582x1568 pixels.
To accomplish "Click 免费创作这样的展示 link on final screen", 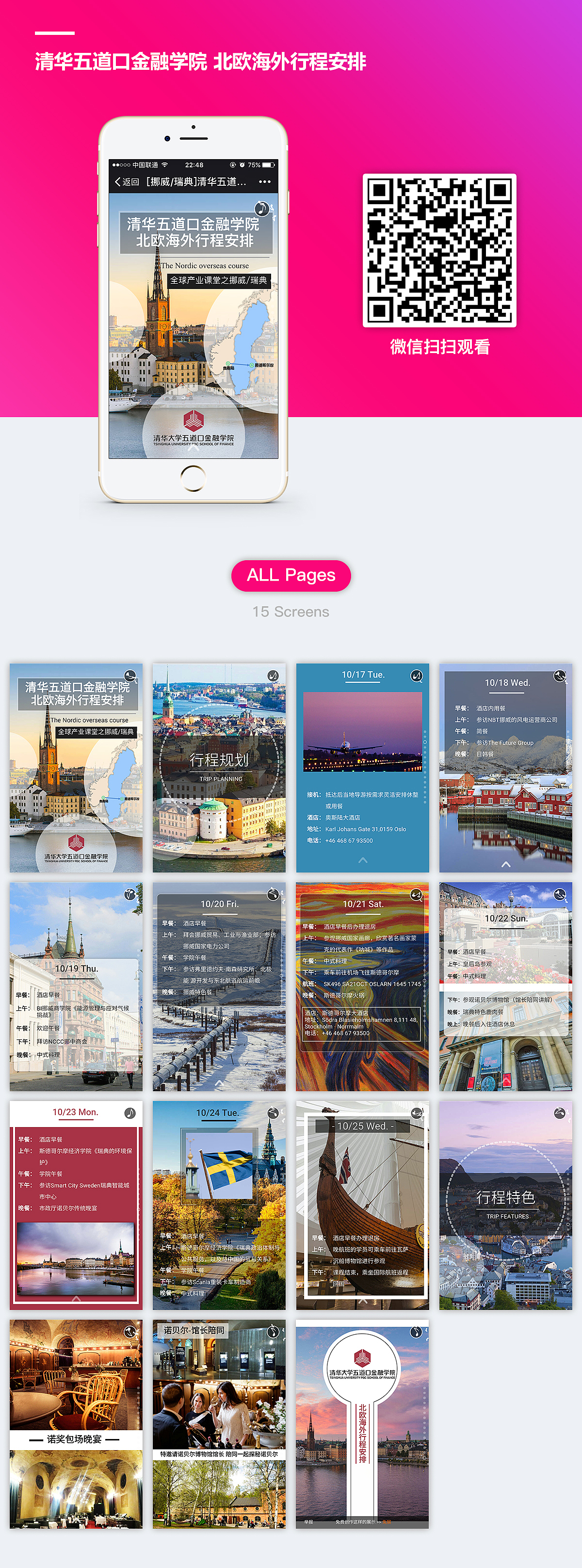I will pos(358,1522).
